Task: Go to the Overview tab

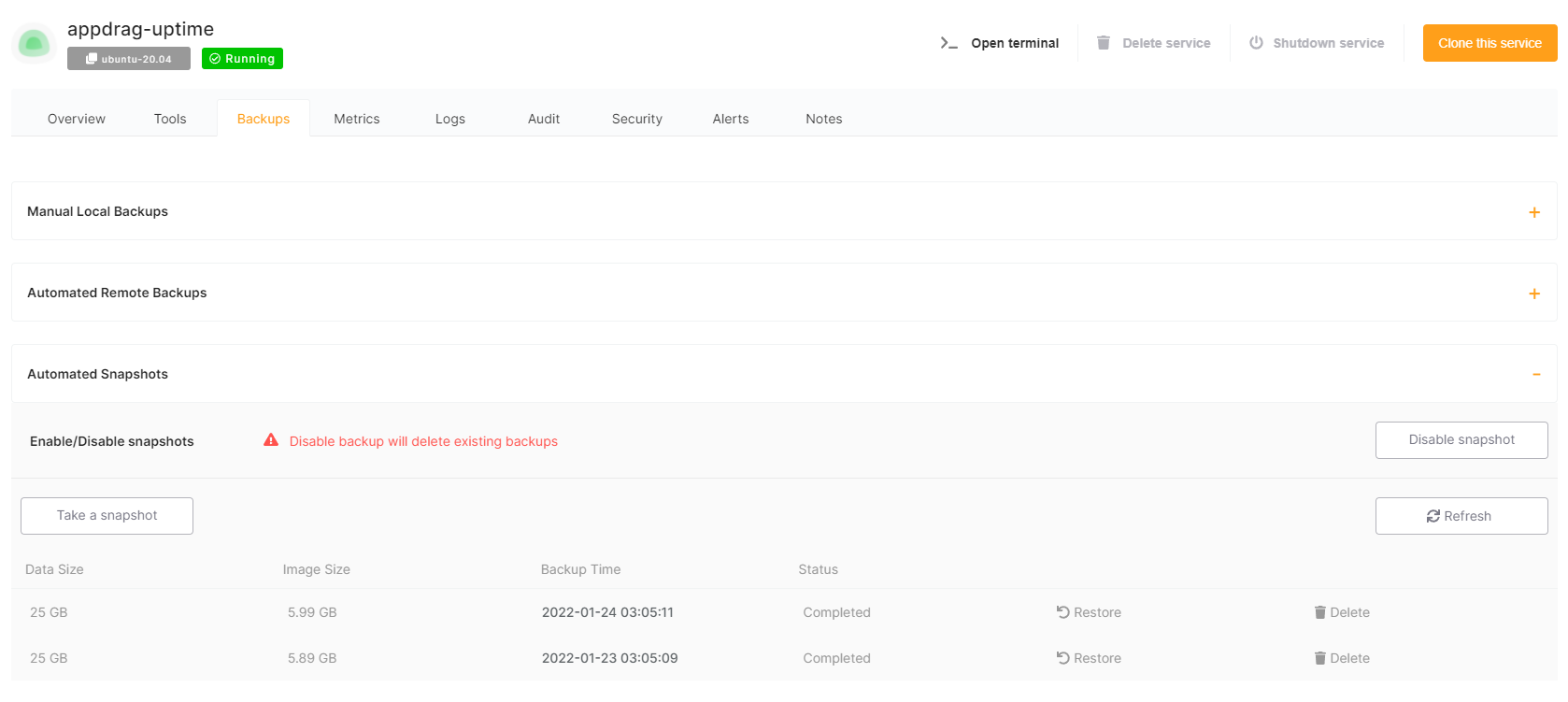Action: [x=77, y=119]
